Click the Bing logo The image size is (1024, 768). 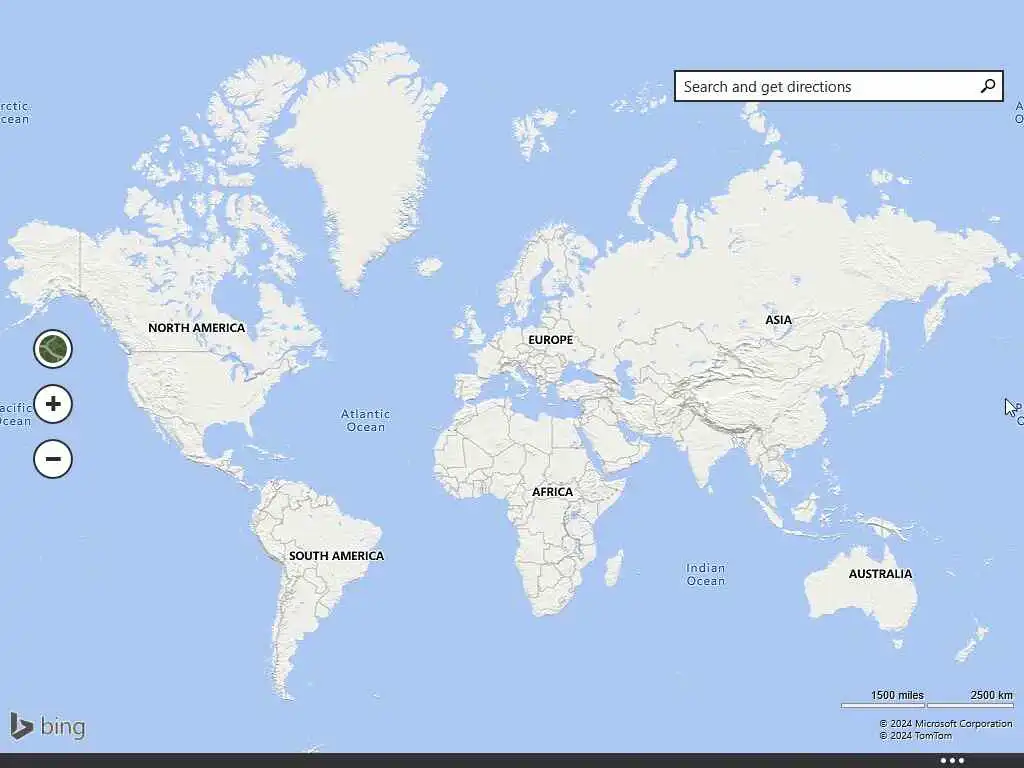click(x=48, y=726)
